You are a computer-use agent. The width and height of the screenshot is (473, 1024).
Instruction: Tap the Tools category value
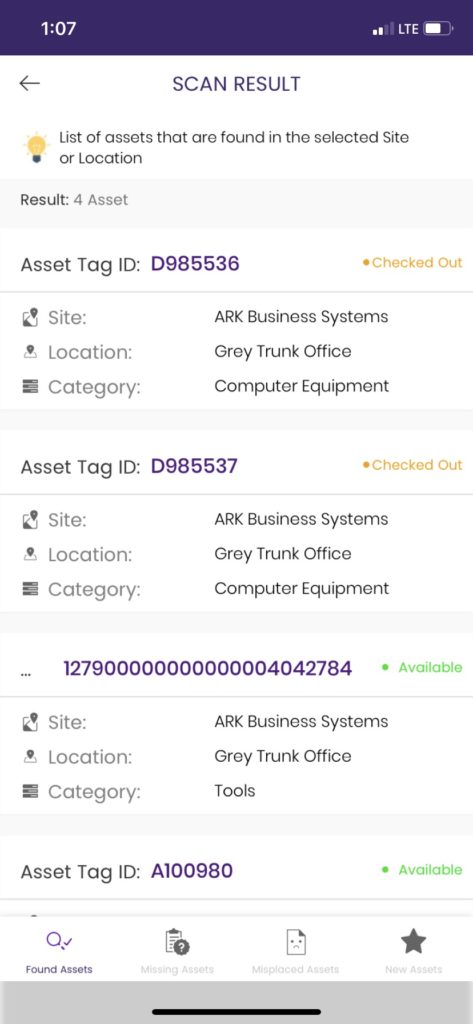(235, 791)
